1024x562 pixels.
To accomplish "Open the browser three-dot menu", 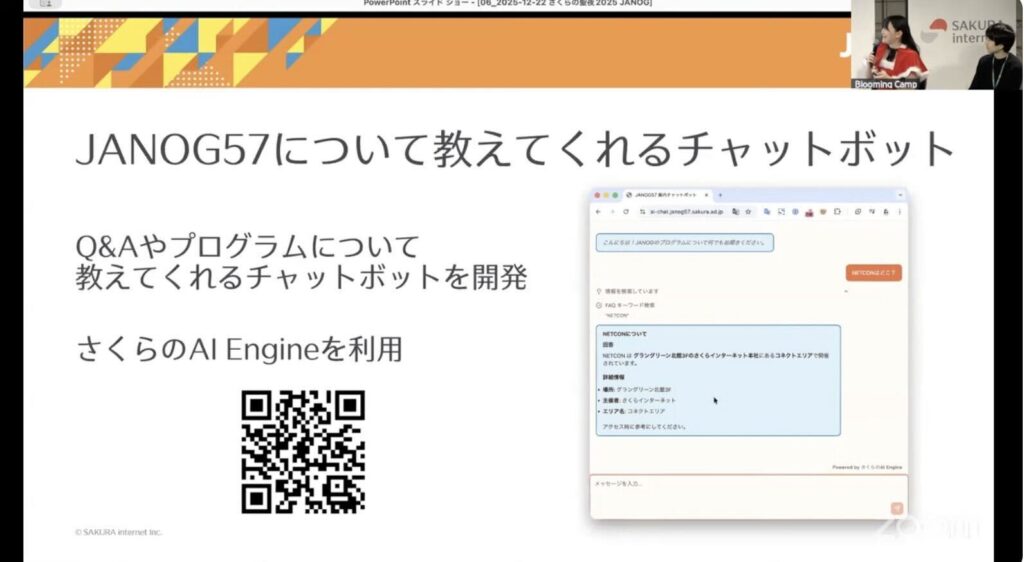I will coord(899,212).
